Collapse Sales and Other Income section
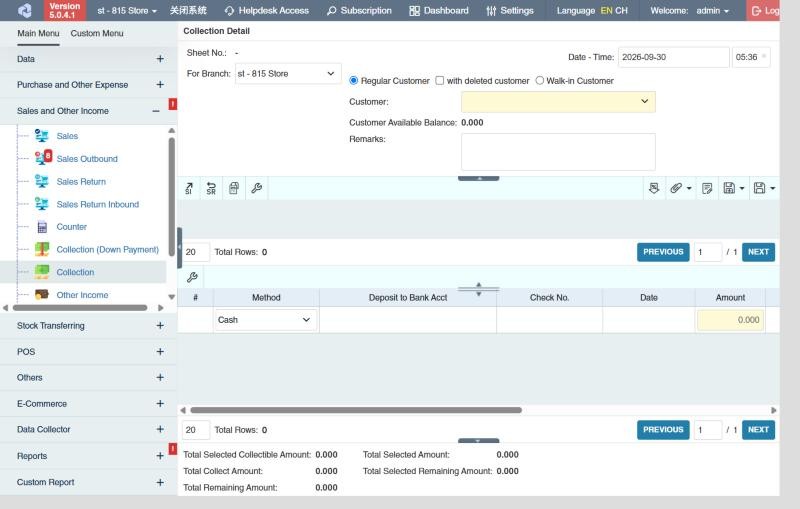The height and width of the screenshot is (509, 800). pos(156,111)
